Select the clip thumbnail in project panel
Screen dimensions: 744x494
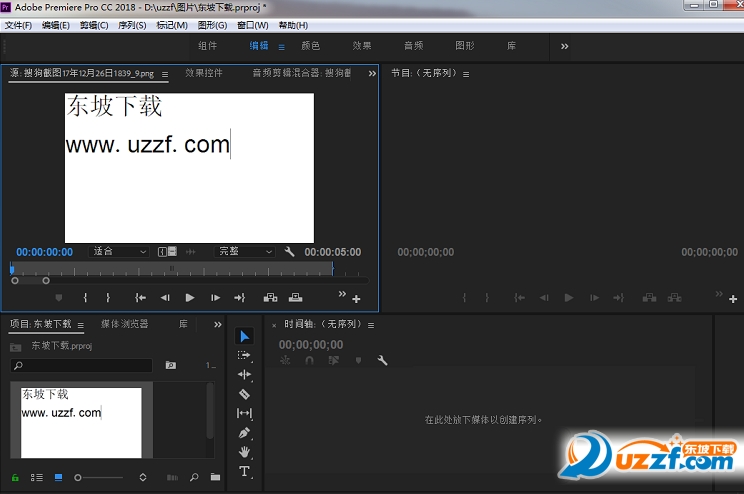click(x=81, y=422)
